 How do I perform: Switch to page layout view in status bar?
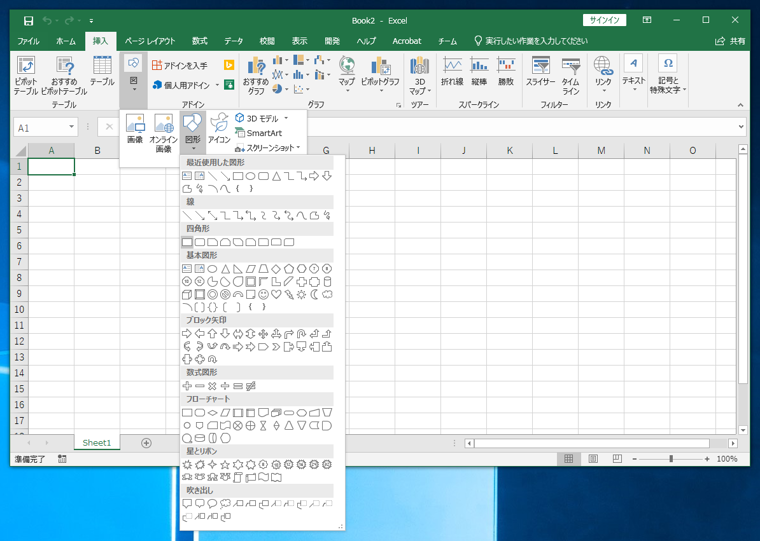[x=593, y=459]
